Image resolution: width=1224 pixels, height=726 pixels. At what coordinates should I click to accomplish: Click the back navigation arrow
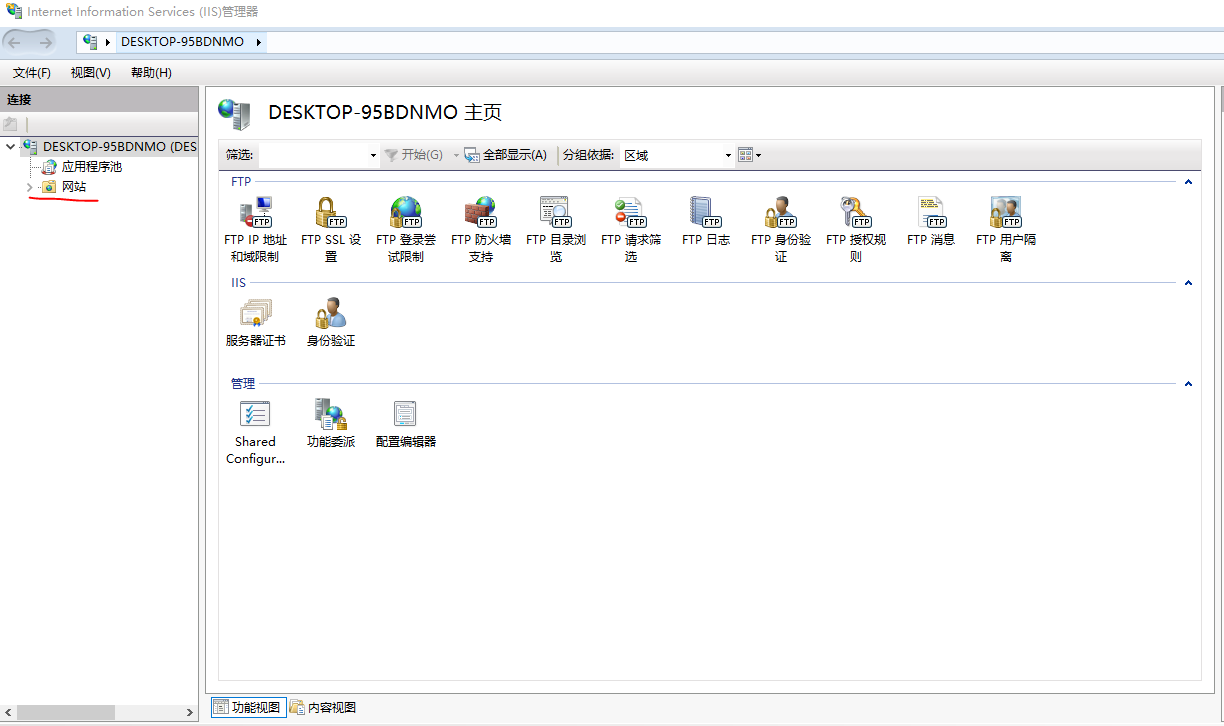pos(15,42)
